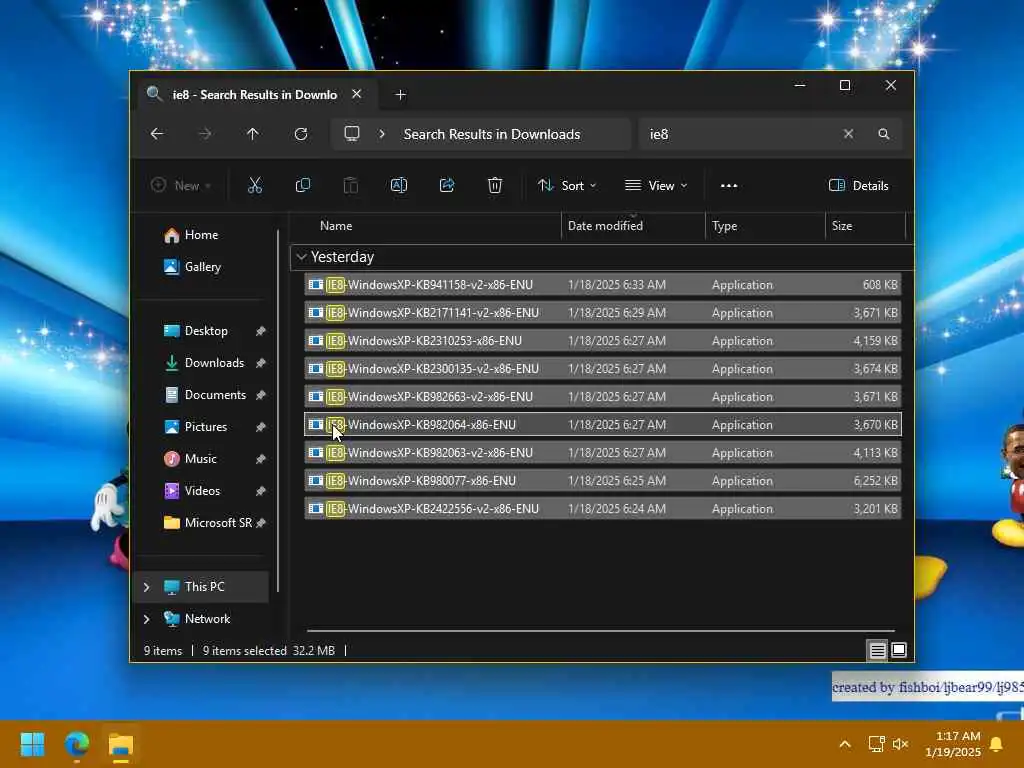Click the forward navigation arrow

tap(205, 134)
